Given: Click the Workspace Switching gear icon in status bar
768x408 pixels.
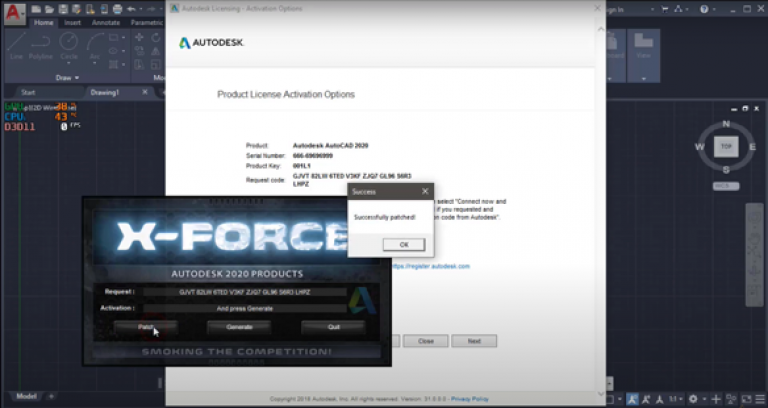Looking at the screenshot, I should (693, 399).
